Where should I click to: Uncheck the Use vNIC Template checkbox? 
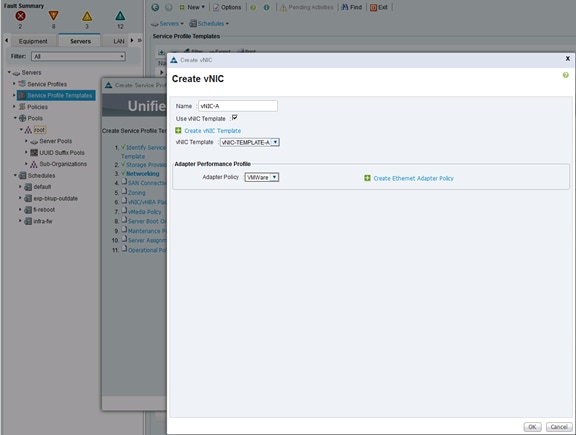click(x=234, y=118)
